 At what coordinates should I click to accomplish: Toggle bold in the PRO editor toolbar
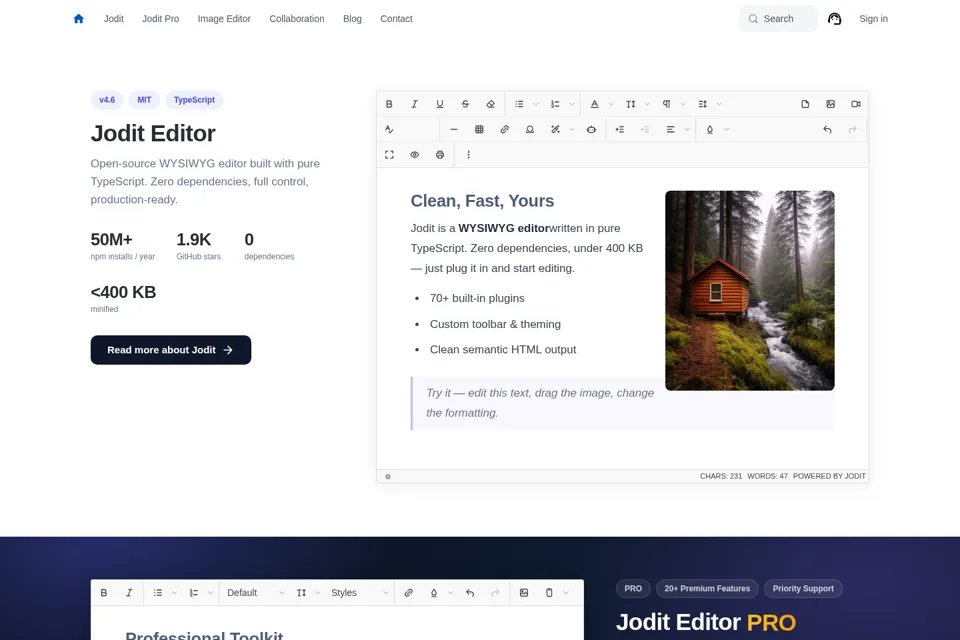tap(104, 593)
